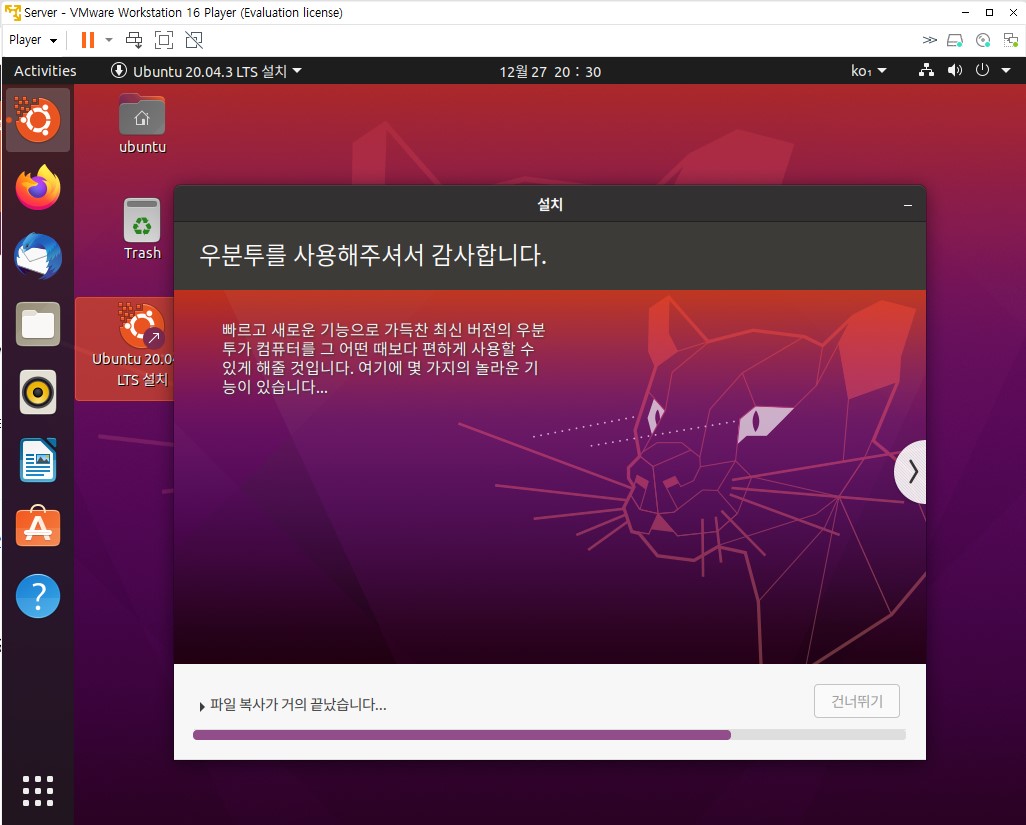Launch Thunderbird mail from the dock
This screenshot has height=825, width=1026.
[x=38, y=256]
